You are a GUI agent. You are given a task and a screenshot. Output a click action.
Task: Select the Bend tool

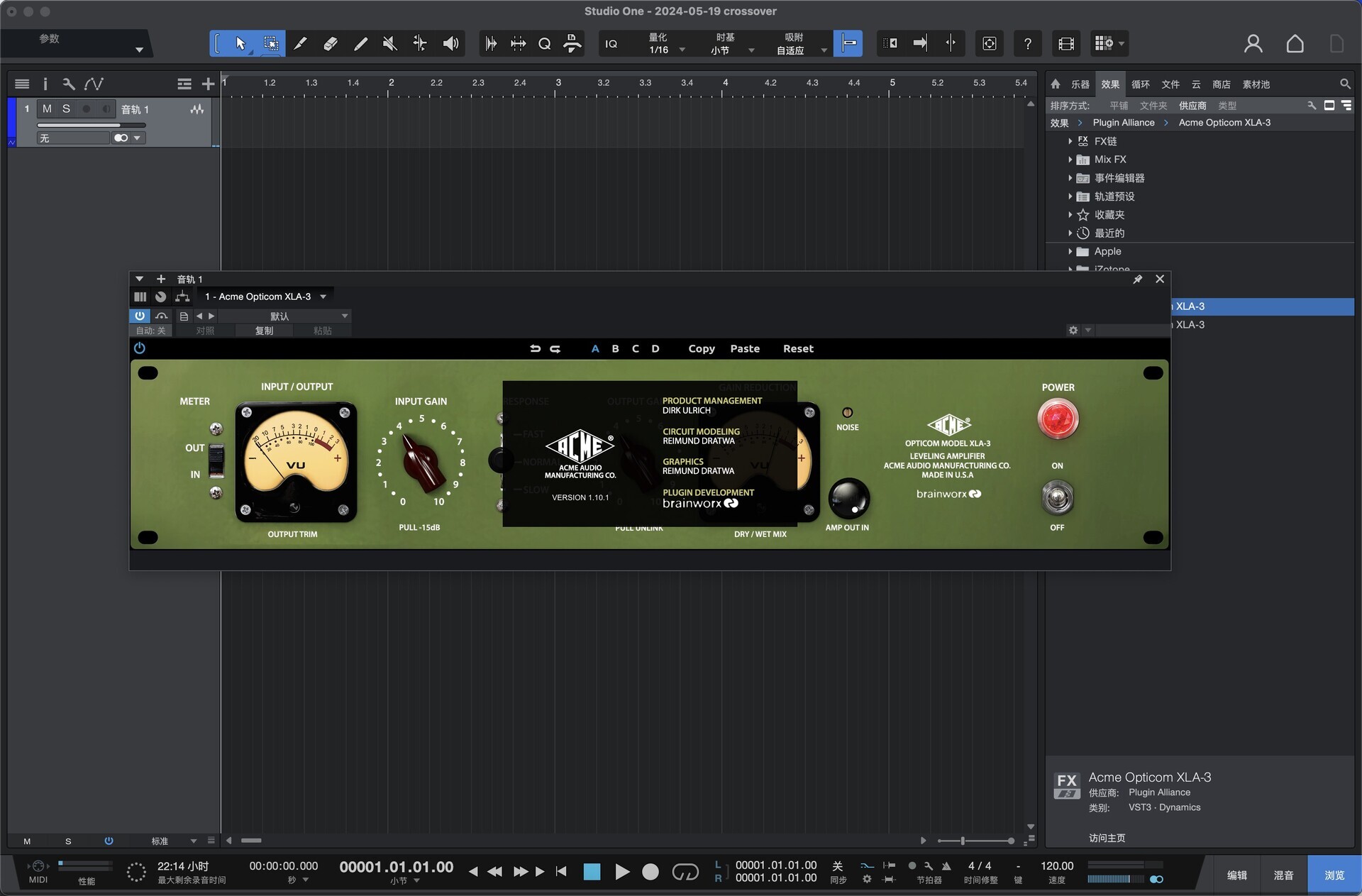click(x=420, y=43)
